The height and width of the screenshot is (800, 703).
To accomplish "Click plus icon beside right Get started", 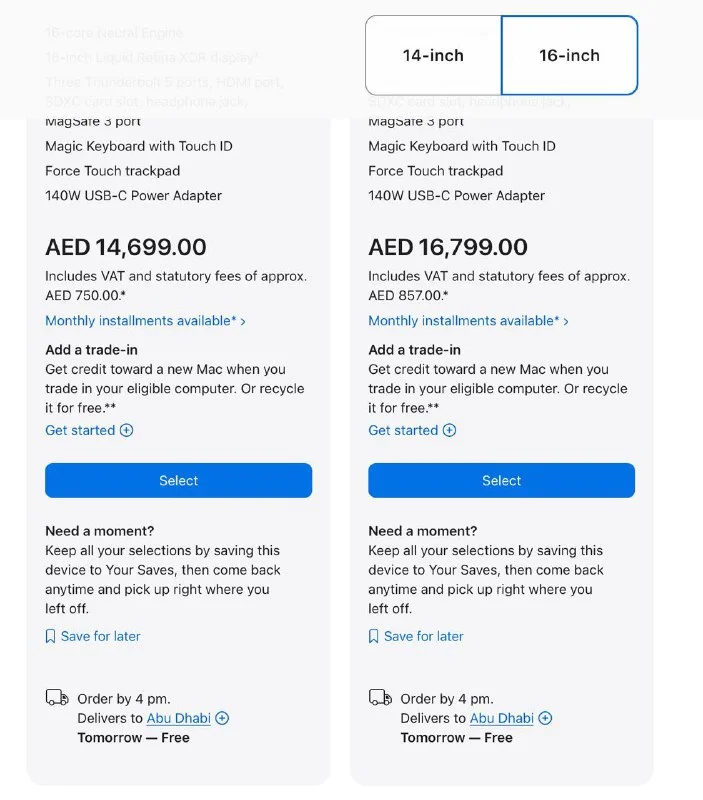I will pyautogui.click(x=450, y=431).
